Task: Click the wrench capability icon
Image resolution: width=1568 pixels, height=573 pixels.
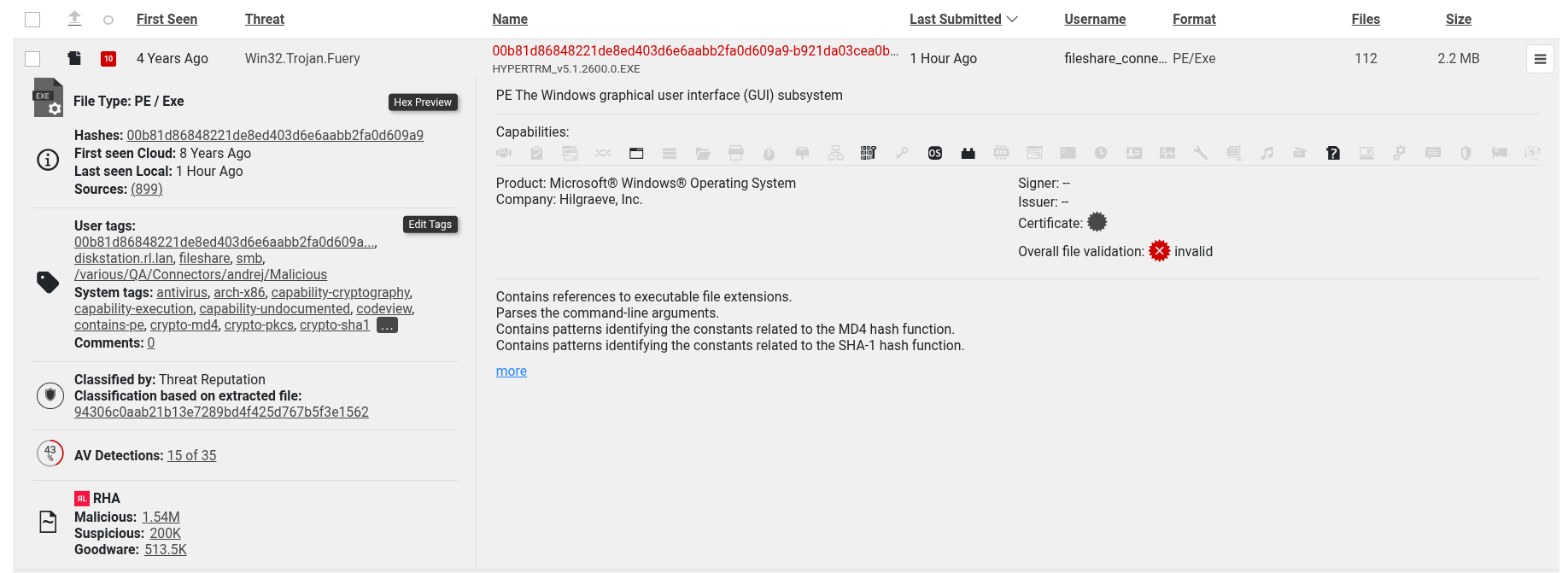Action: 1200,153
